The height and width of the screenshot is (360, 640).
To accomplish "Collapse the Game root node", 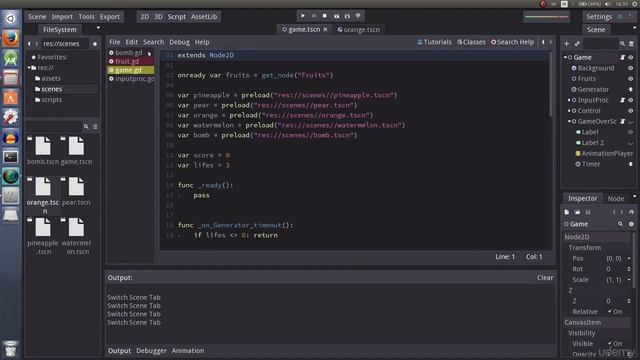I will tap(565, 57).
